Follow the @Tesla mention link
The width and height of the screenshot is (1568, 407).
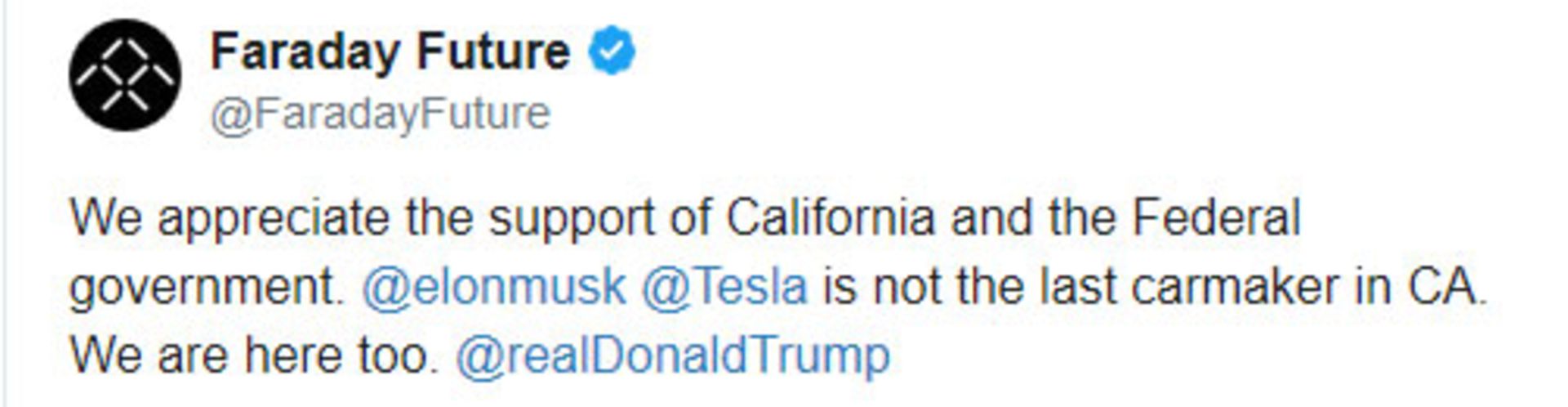724,287
